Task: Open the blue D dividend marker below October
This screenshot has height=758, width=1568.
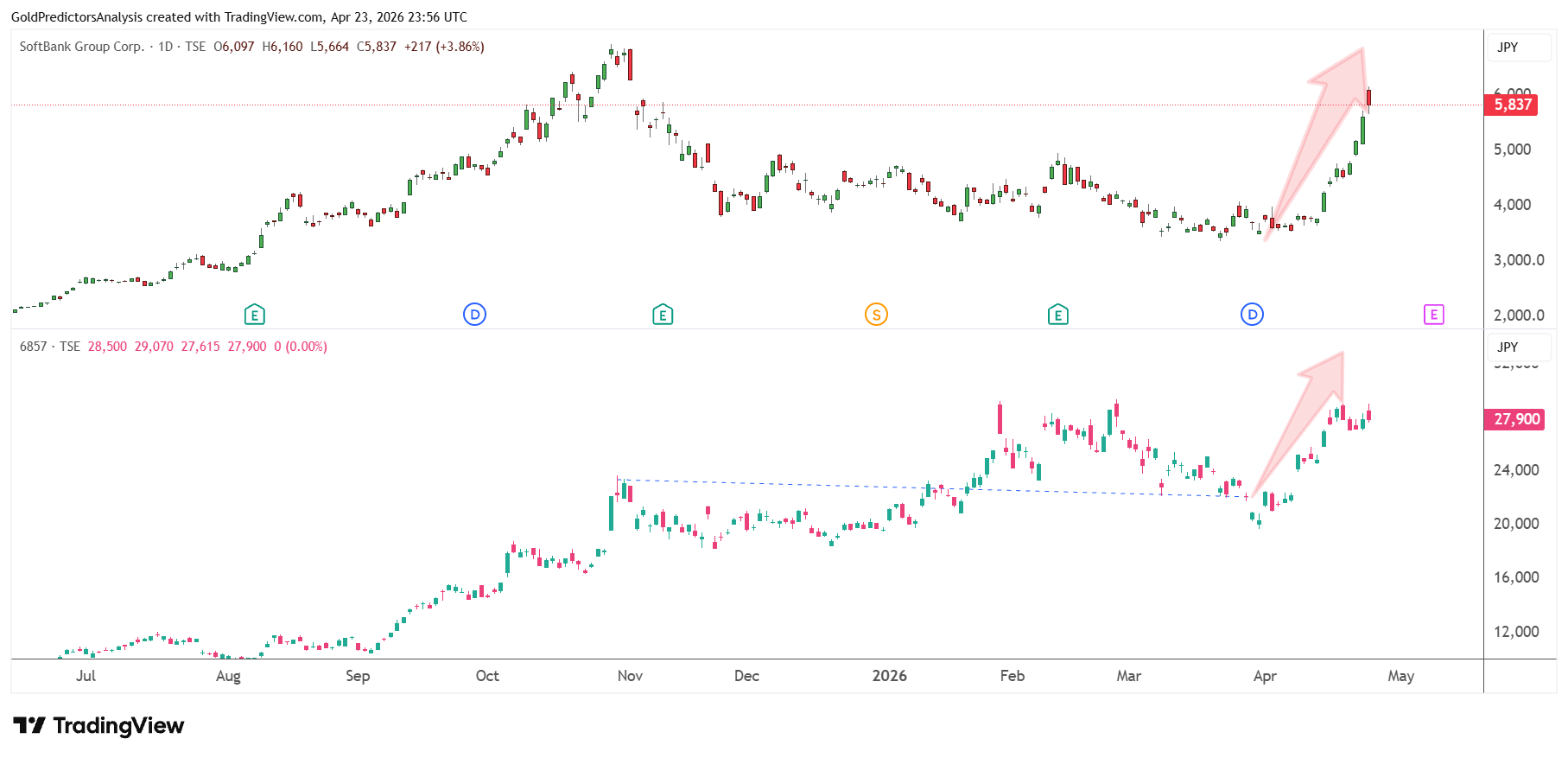Action: [474, 315]
